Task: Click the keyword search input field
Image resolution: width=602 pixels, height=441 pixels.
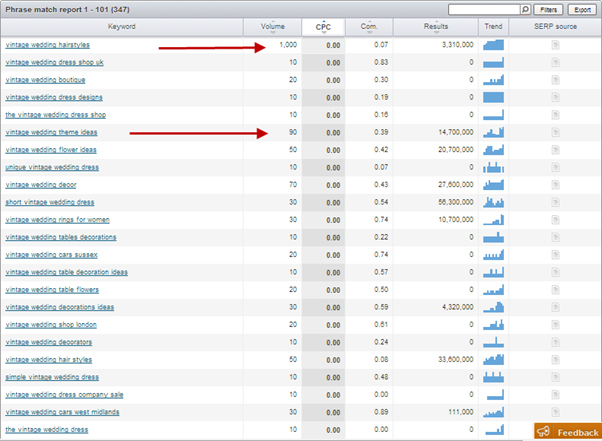Action: coord(485,10)
